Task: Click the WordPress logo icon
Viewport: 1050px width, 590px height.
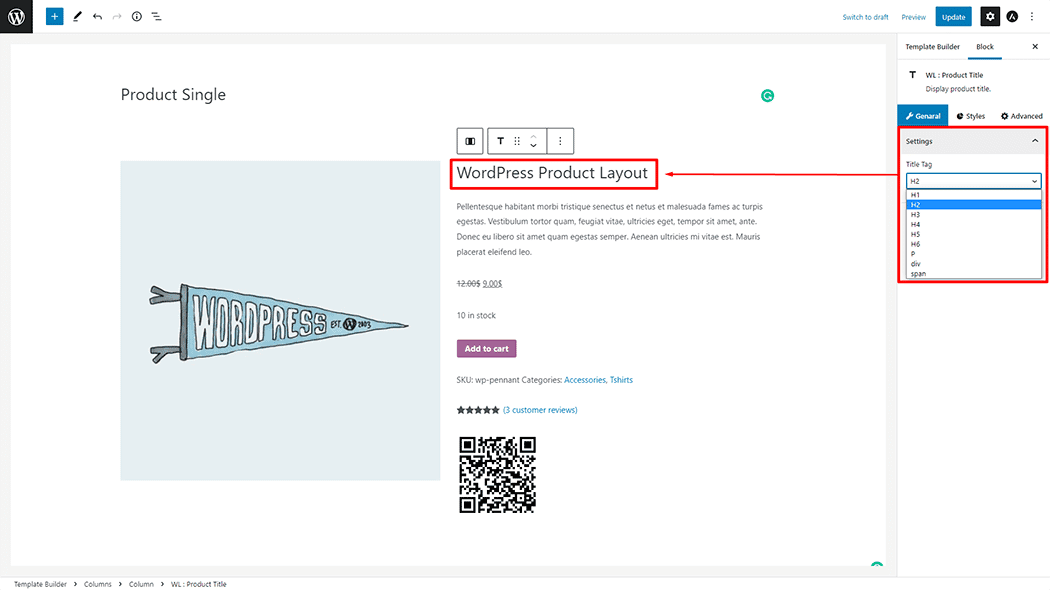Action: (x=16, y=16)
